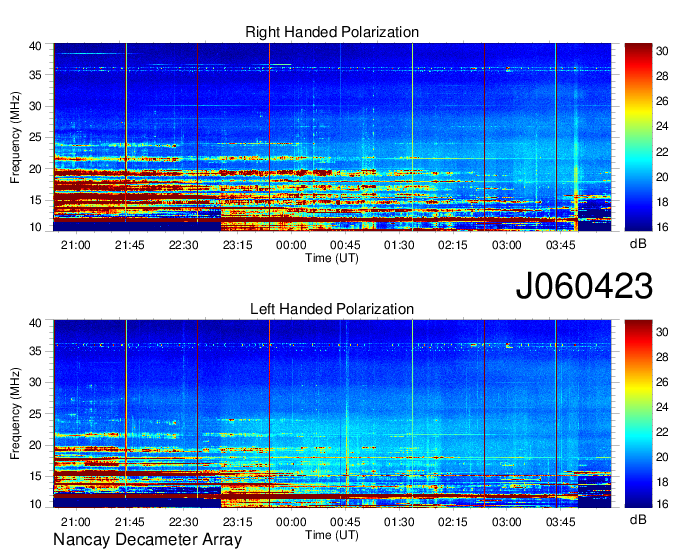The width and height of the screenshot is (680, 552).
Task: Click "21:00" time tick on Right Handed plot
Action: (75, 245)
